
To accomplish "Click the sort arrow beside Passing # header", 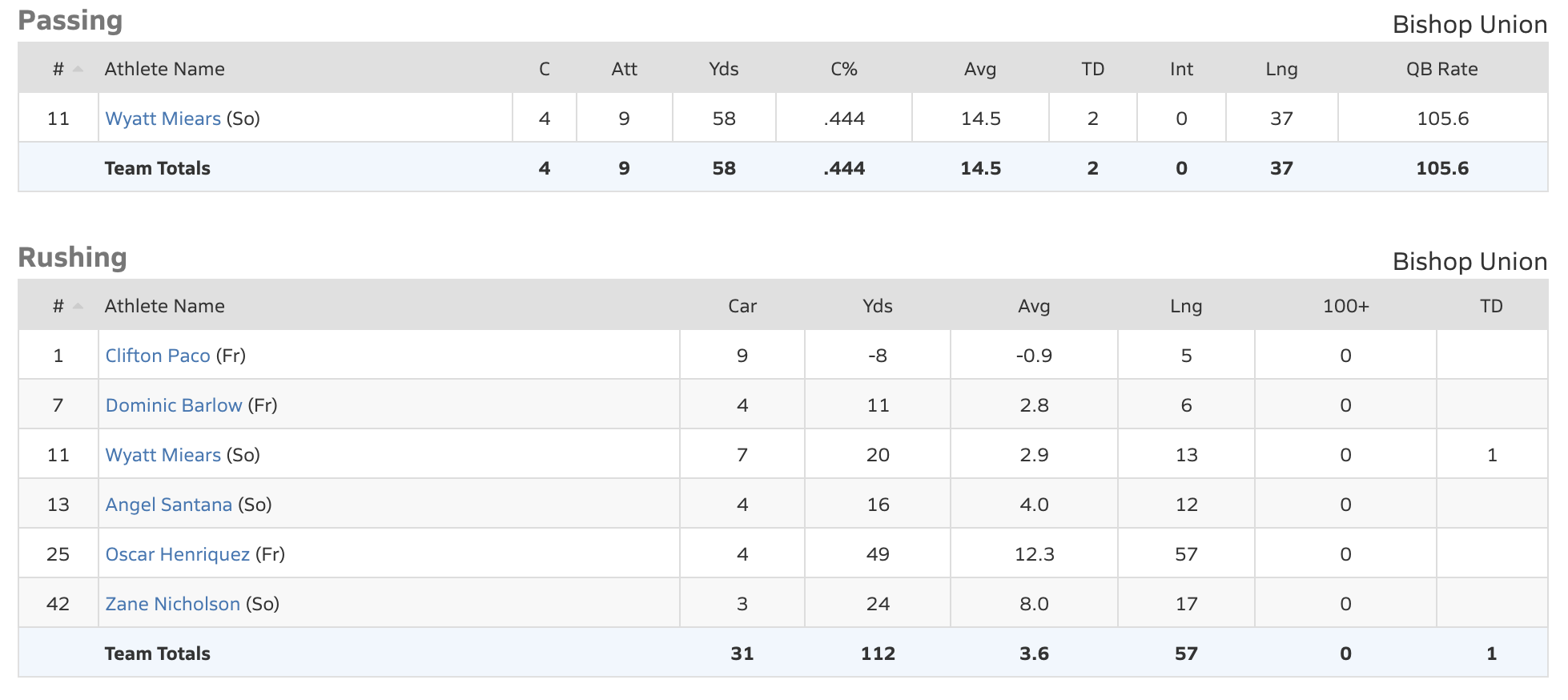I will (x=77, y=67).
